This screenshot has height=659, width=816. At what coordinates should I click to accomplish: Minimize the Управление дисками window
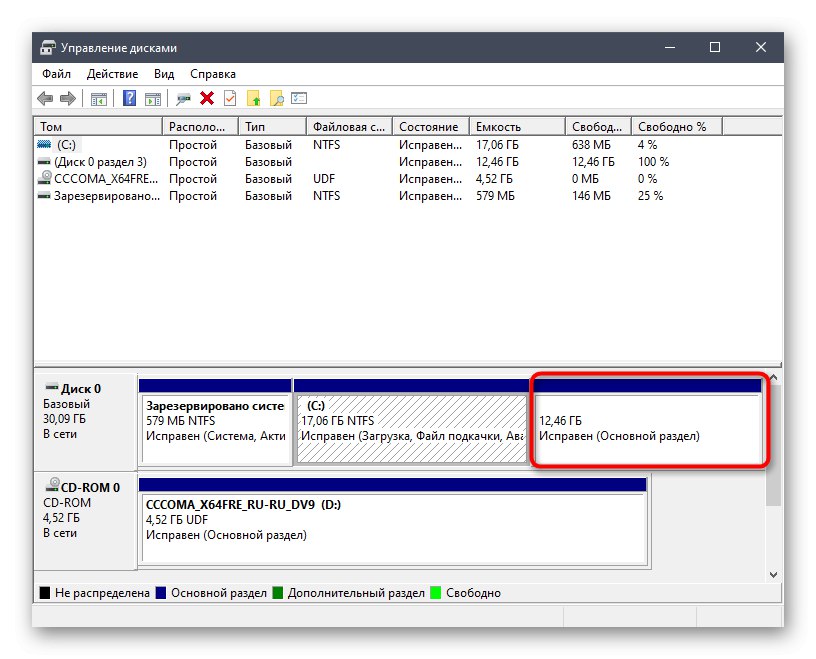click(670, 47)
